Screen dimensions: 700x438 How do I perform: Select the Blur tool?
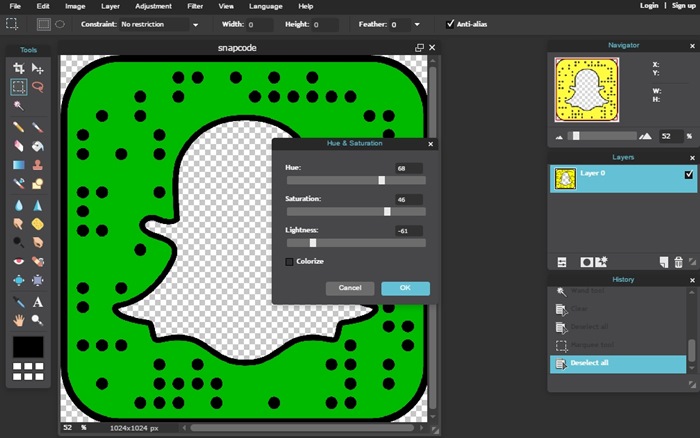(x=19, y=205)
